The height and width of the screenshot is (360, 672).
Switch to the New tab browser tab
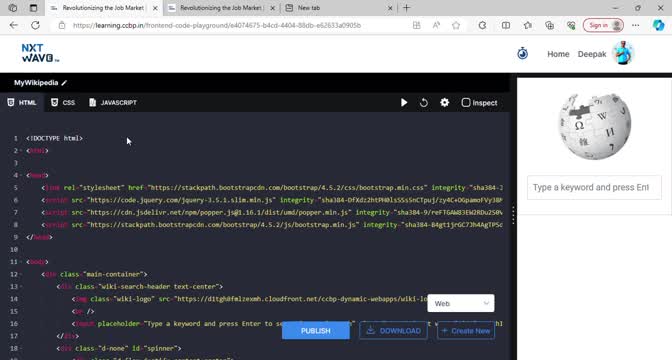(x=339, y=8)
